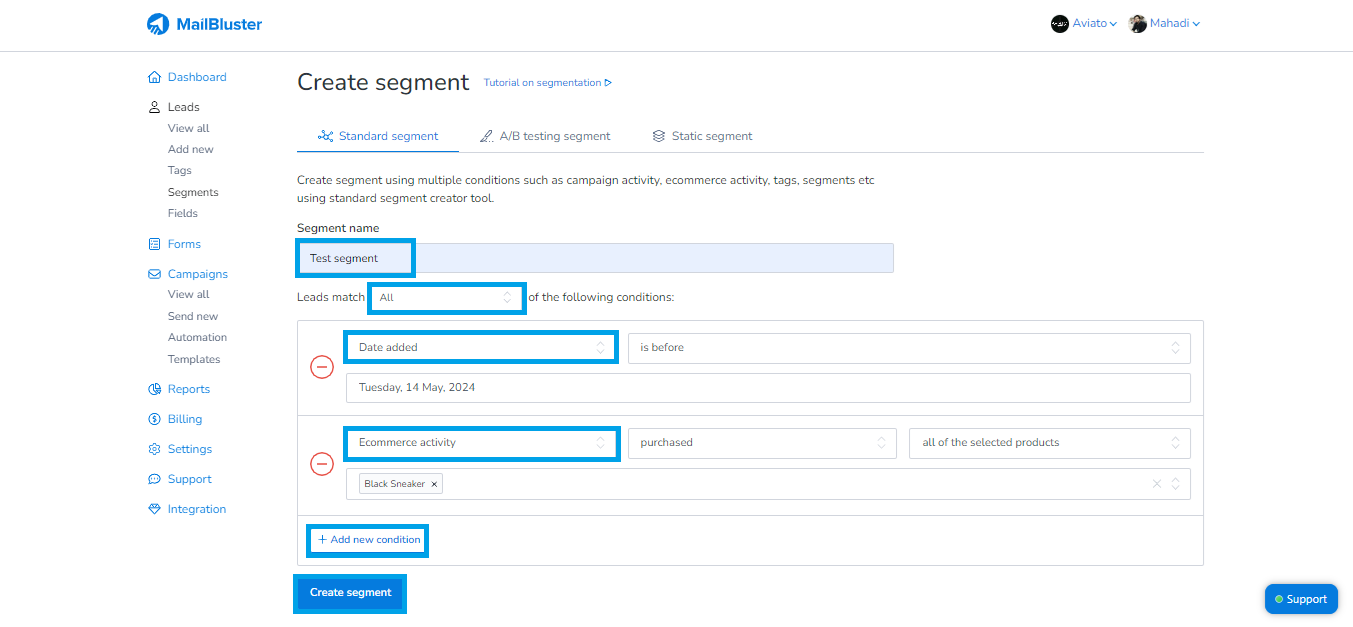Remove the Date added condition
This screenshot has height=627, width=1353.
coord(322,367)
